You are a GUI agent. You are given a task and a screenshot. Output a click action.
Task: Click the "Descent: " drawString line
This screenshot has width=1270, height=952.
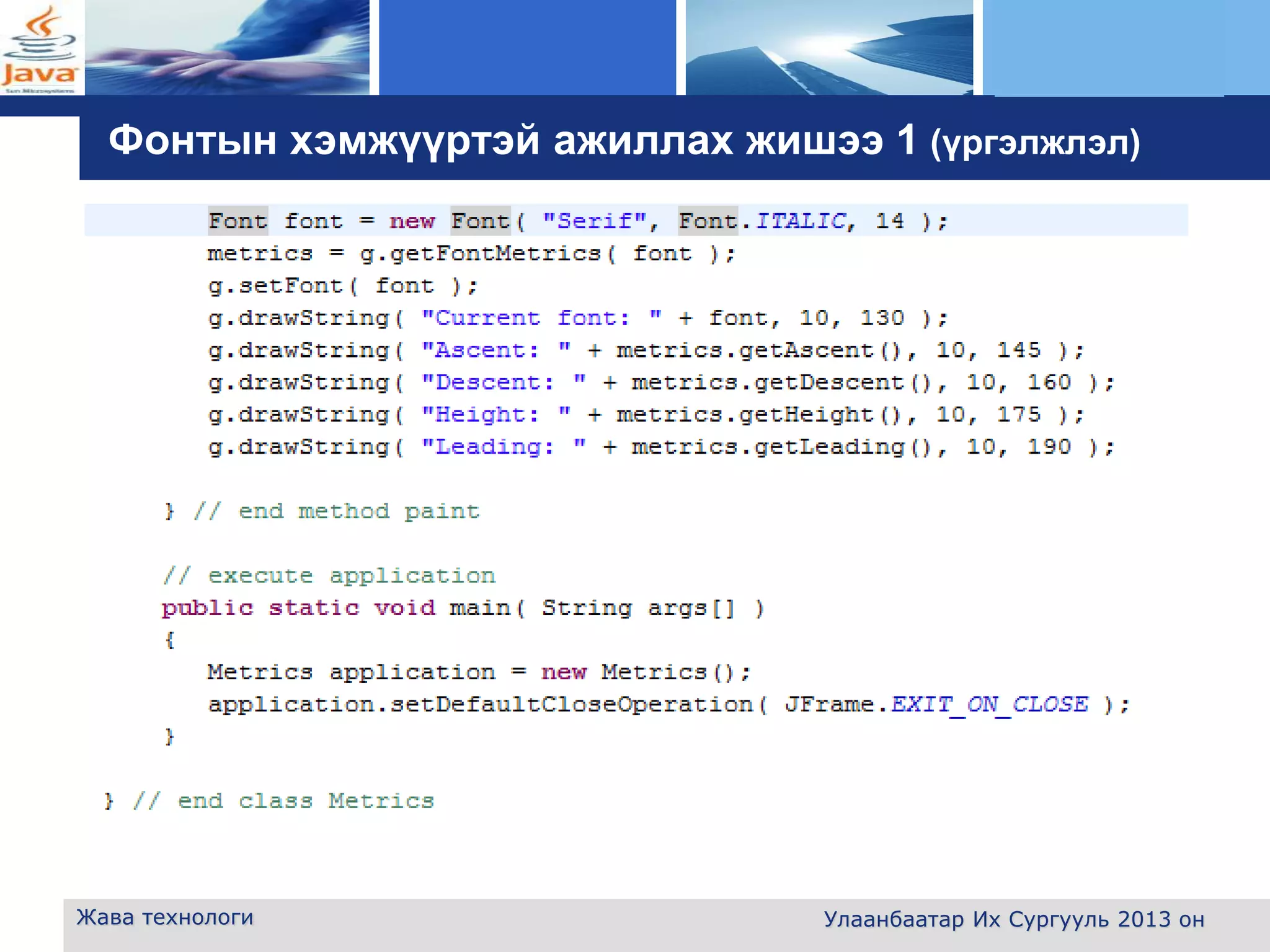661,383
